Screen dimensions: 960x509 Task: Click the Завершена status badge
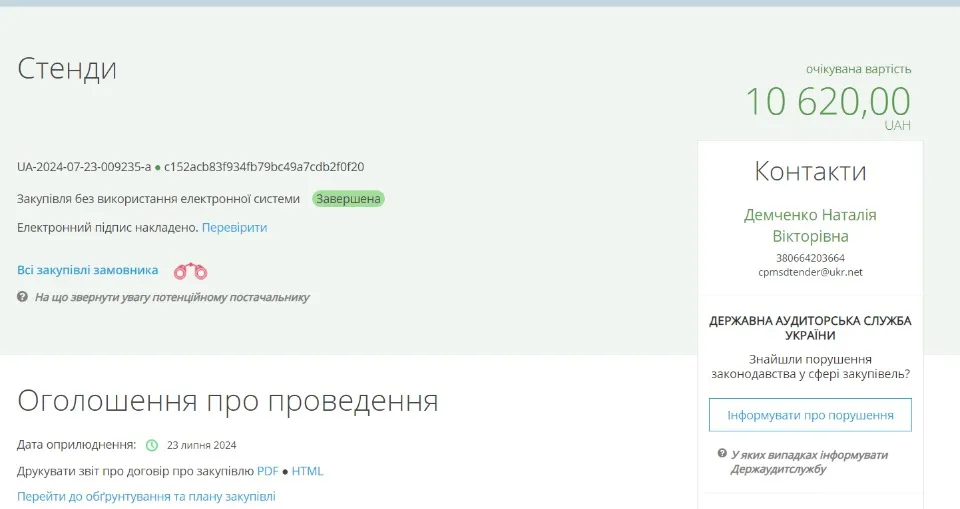coord(348,199)
